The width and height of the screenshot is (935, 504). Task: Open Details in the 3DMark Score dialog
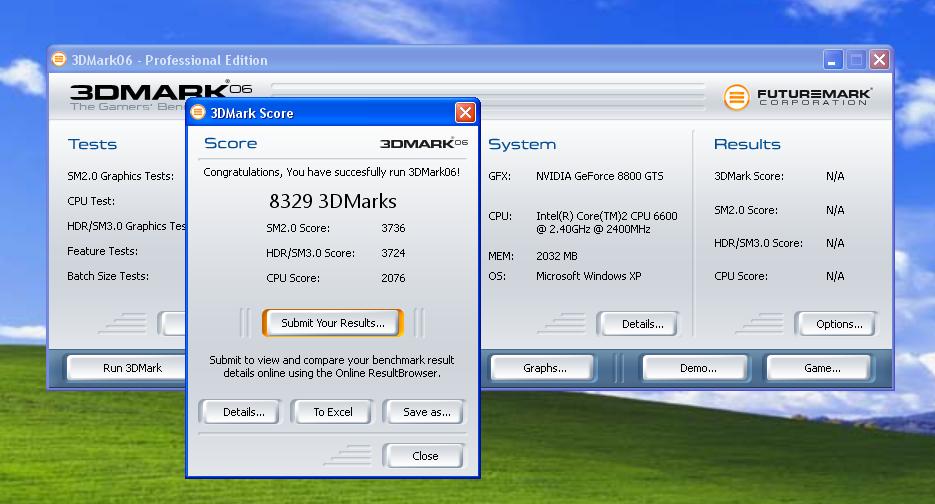tap(240, 412)
